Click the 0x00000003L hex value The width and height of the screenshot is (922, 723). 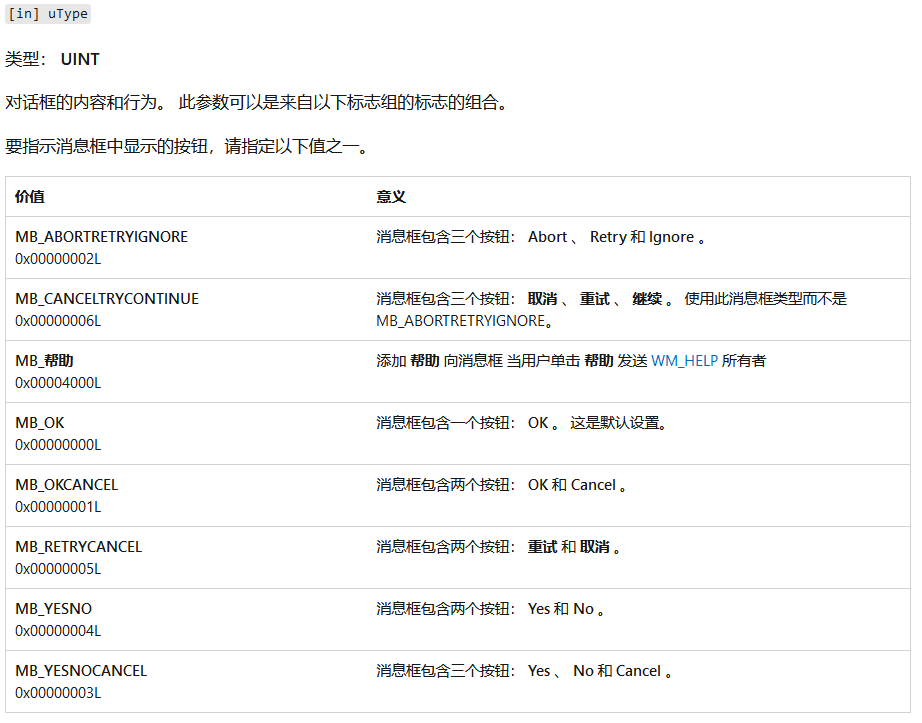pyautogui.click(x=58, y=693)
